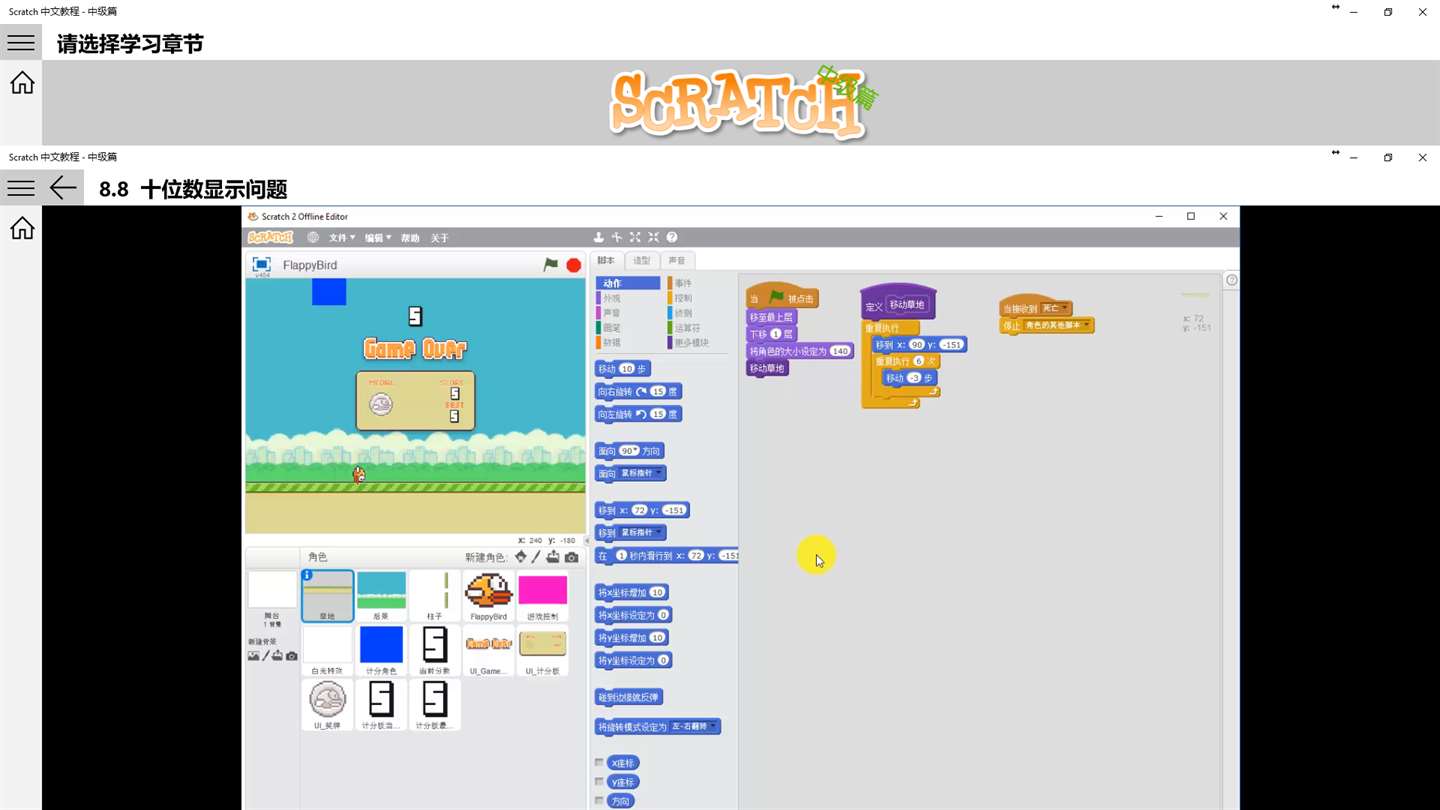Viewport: 1440px width, 810px height.
Task: Open 面向 鼠标指针 block dropdown
Action: (x=641, y=473)
